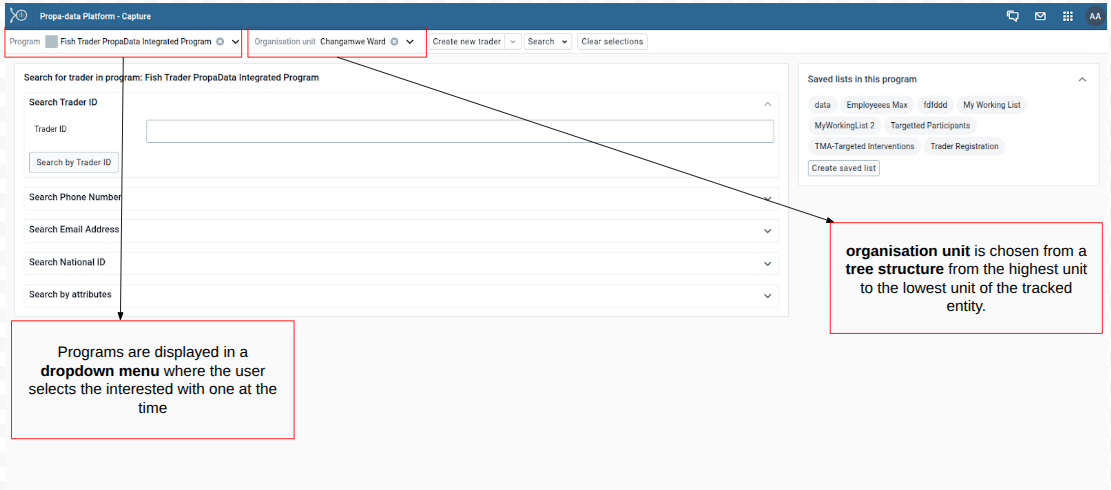Open the Search dropdown in toolbar
Image resolution: width=1111 pixels, height=490 pixels.
[547, 42]
